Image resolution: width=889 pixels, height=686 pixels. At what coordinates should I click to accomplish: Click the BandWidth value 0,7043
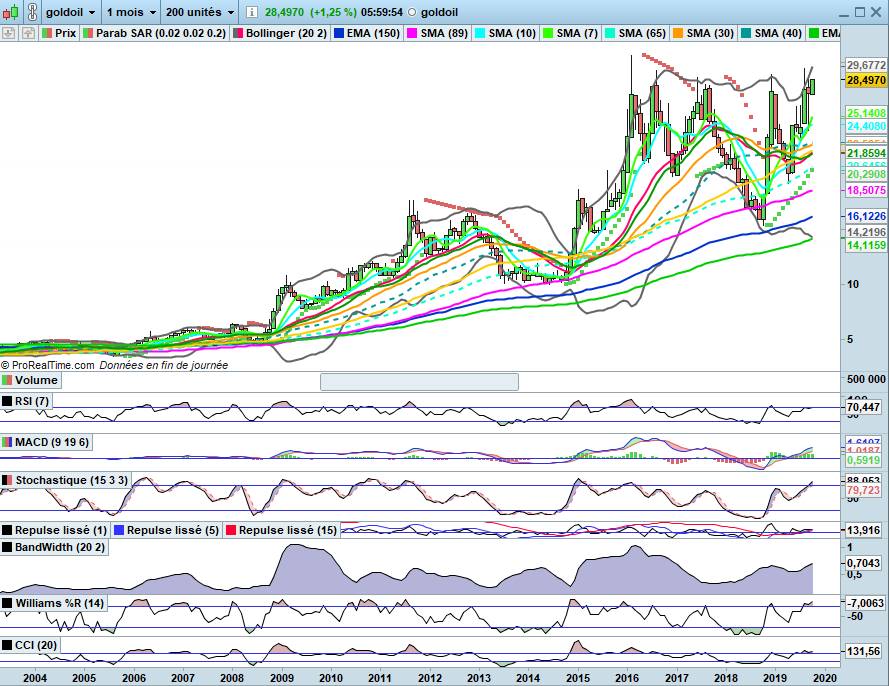pos(863,563)
